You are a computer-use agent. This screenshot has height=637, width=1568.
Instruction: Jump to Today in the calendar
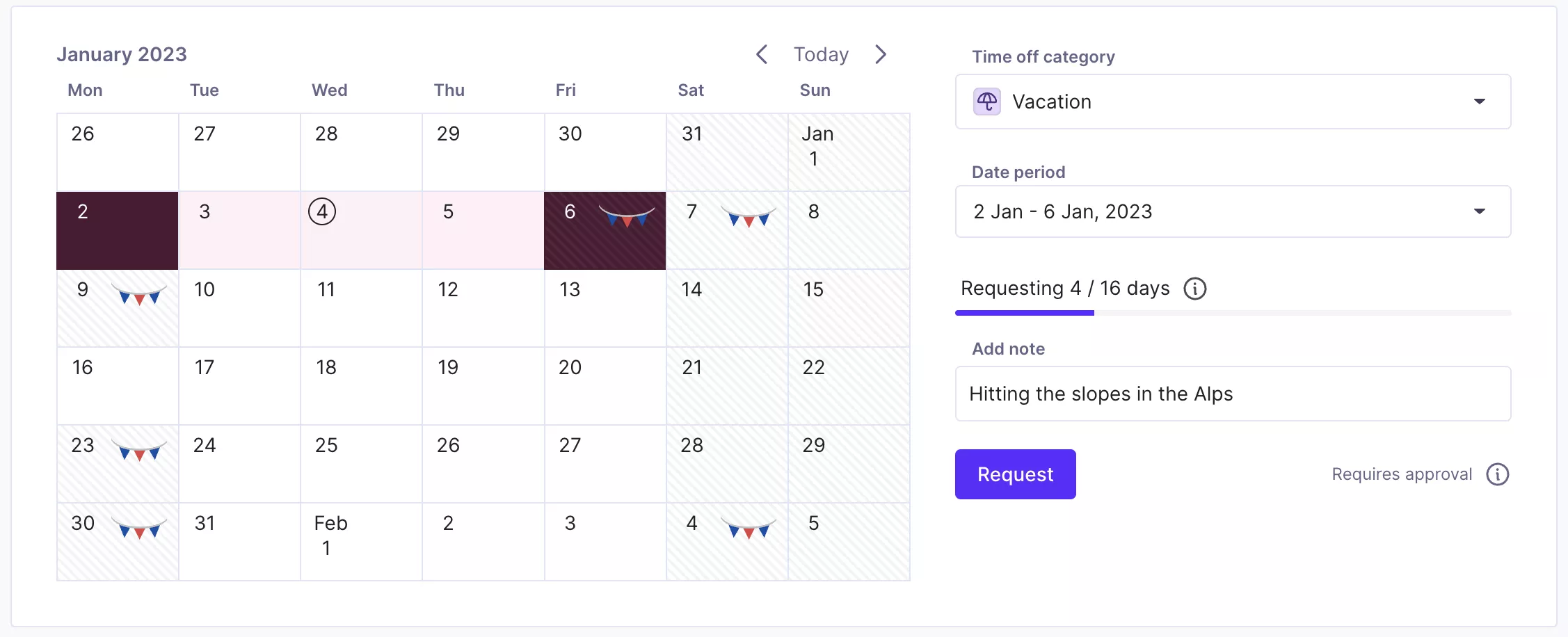(x=821, y=54)
